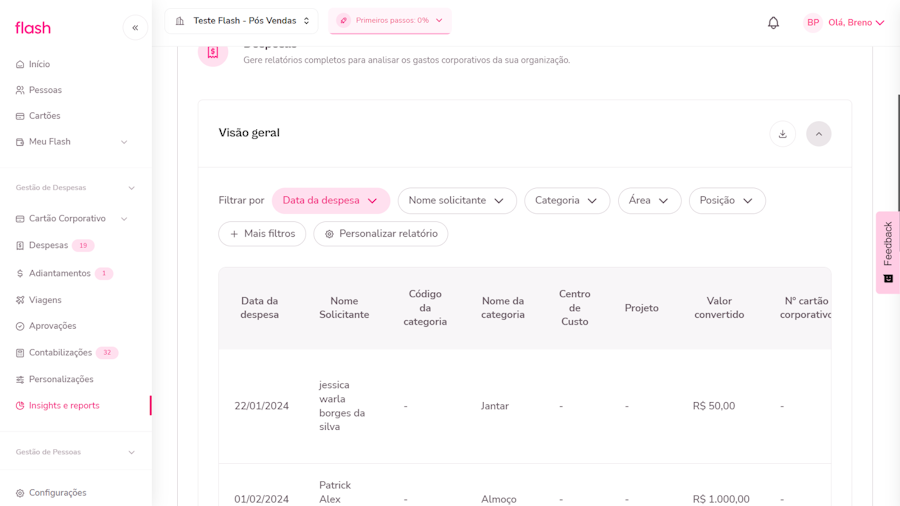The image size is (900, 506).
Task: Click the Mais filtros button
Action: [x=262, y=234]
